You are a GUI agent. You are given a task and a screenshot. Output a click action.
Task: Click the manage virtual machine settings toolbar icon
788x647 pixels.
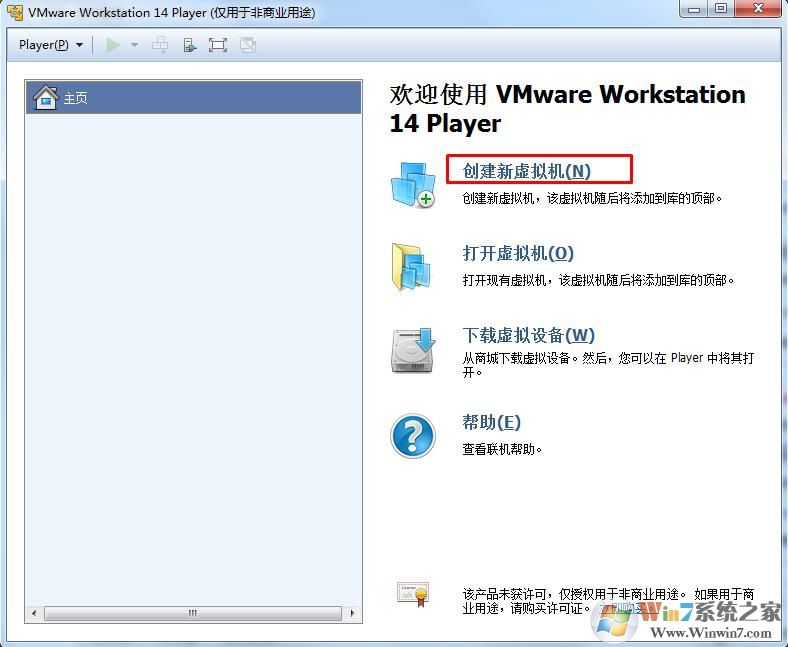pyautogui.click(x=189, y=45)
